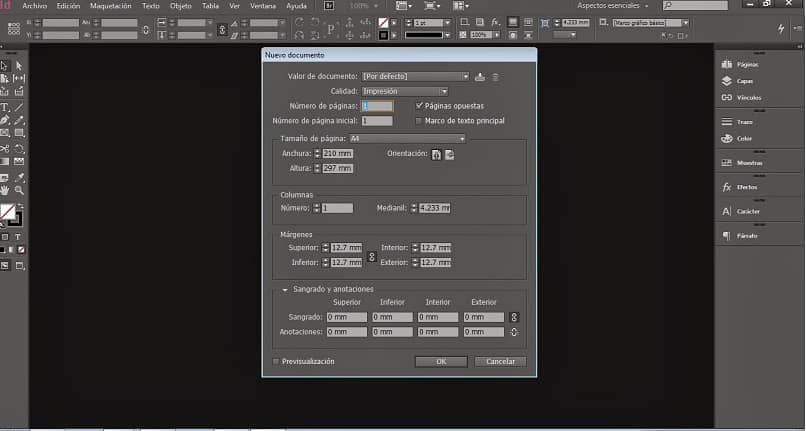Click the Formatting affects text button
The height and width of the screenshot is (431, 806).
pos(18,237)
